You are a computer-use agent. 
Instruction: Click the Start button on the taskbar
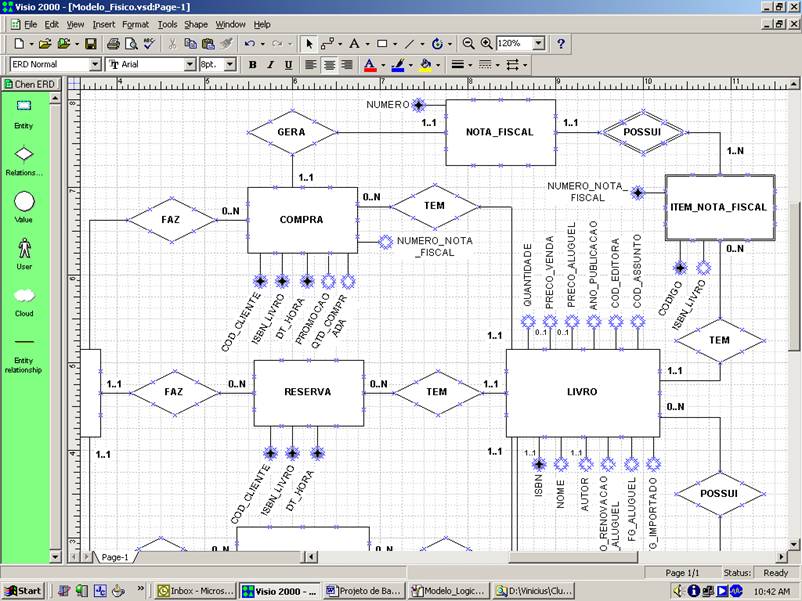pyautogui.click(x=22, y=588)
